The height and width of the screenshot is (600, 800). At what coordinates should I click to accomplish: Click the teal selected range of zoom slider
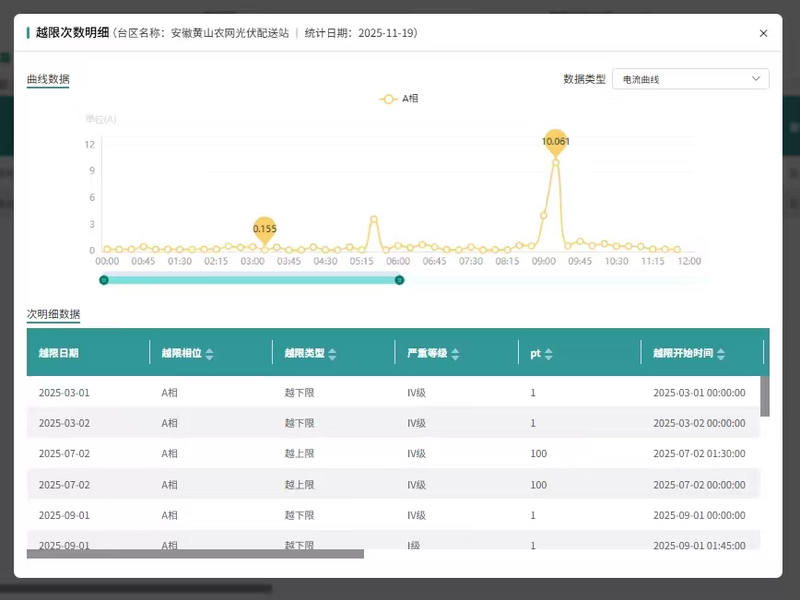pyautogui.click(x=252, y=280)
